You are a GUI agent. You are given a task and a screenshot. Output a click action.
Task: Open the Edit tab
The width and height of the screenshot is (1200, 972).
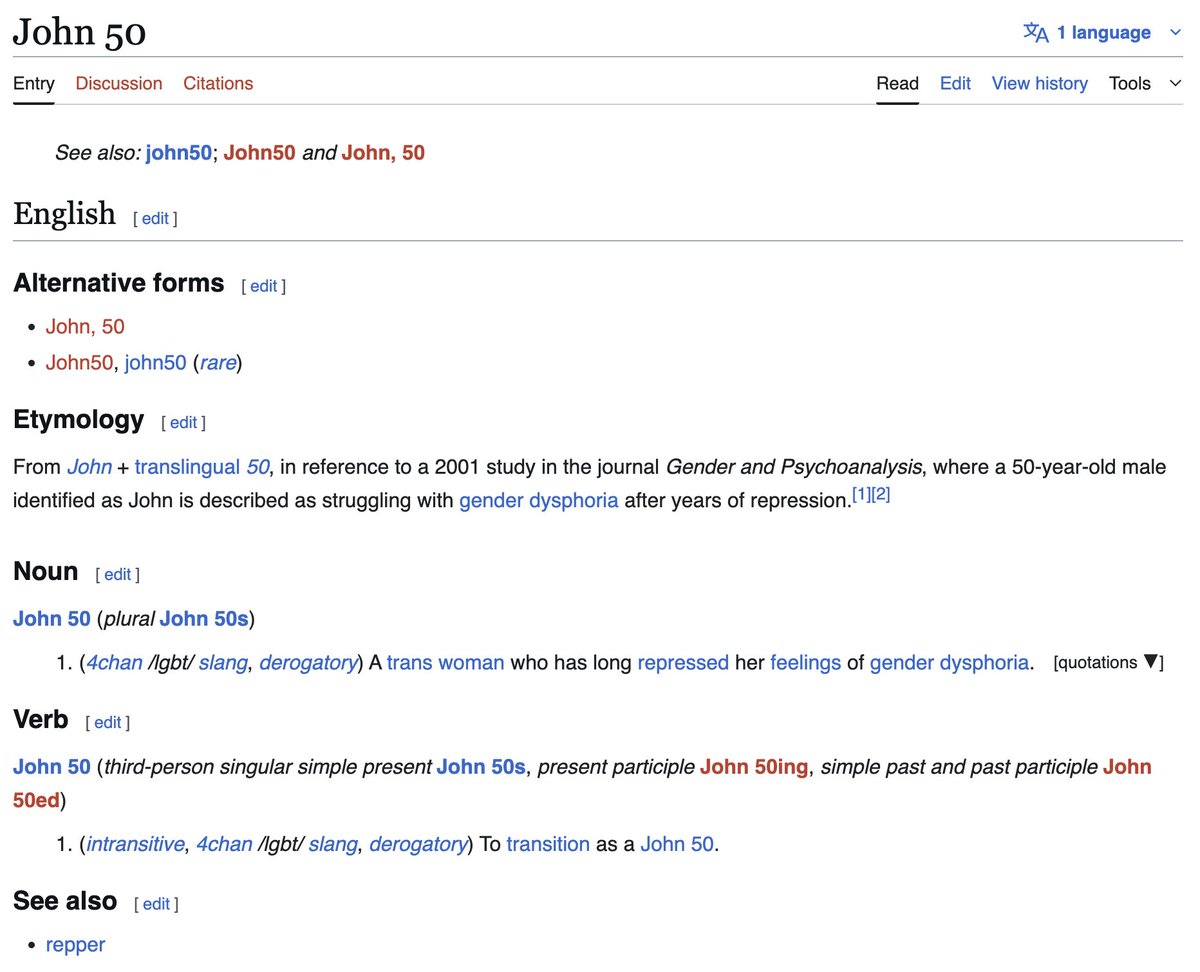click(955, 84)
